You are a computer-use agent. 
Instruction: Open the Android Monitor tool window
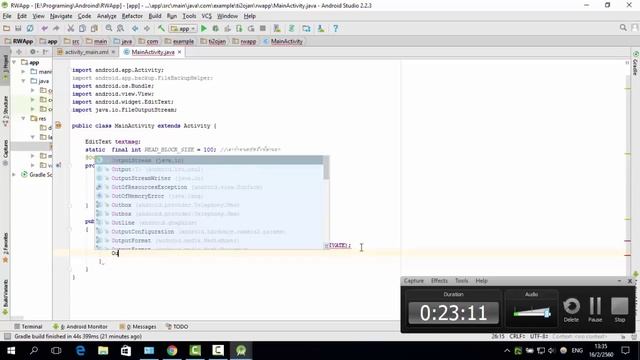click(x=80, y=327)
